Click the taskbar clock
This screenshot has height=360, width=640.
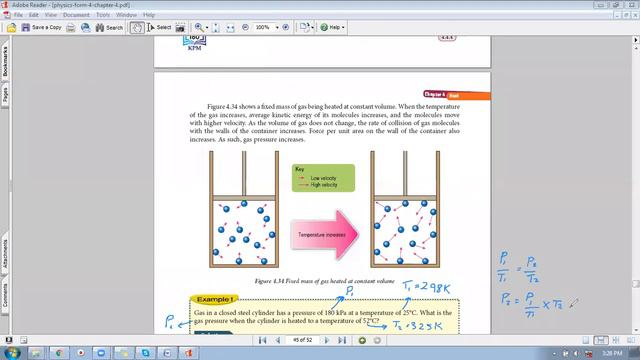pyautogui.click(x=612, y=353)
